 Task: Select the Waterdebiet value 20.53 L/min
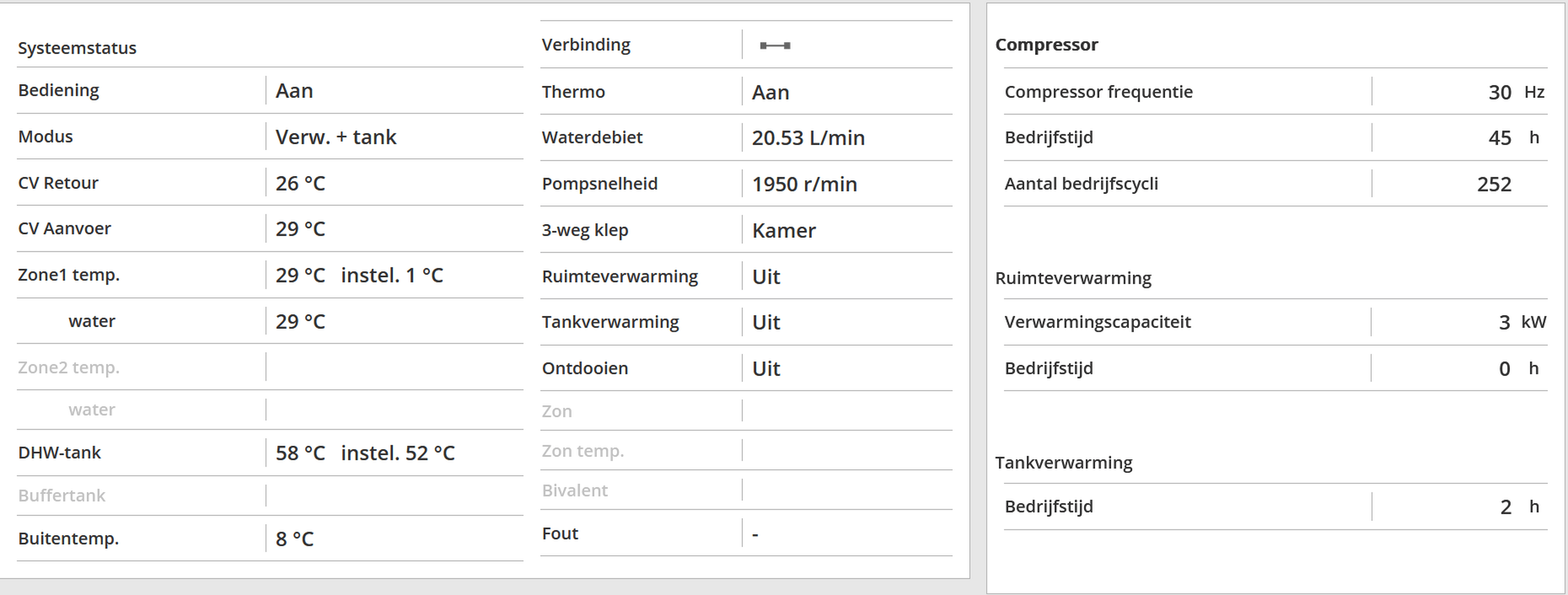pyautogui.click(x=808, y=138)
